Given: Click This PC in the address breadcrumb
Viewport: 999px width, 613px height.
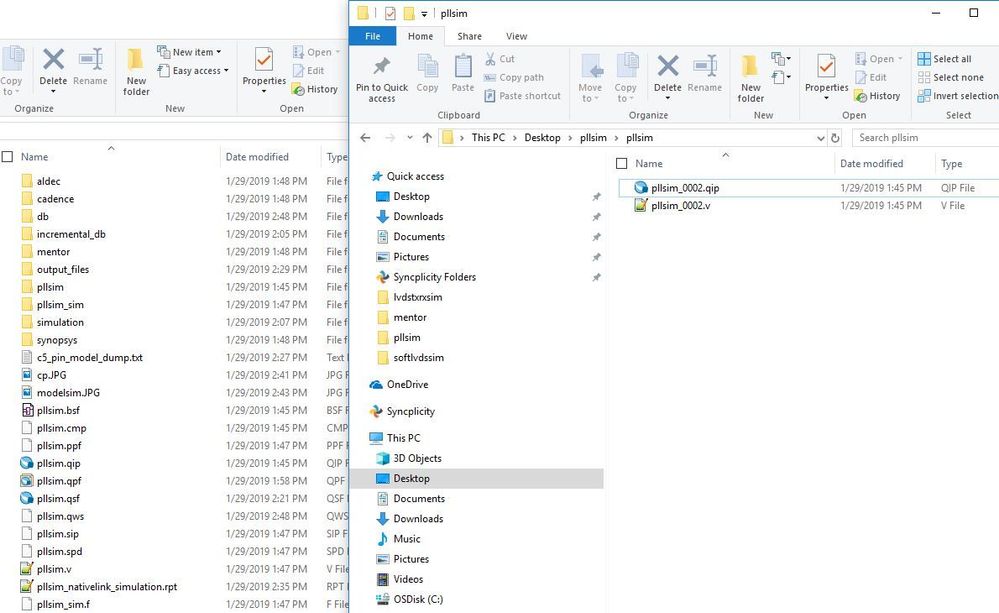Looking at the screenshot, I should coord(488,138).
